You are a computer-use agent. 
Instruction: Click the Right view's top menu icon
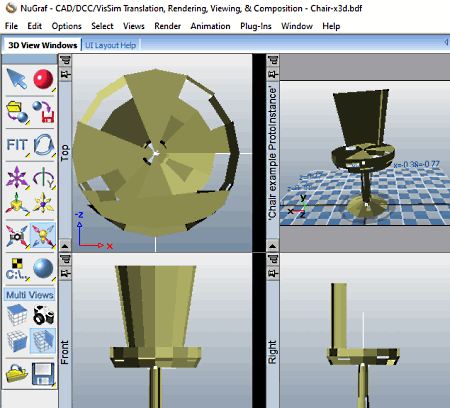(273, 260)
